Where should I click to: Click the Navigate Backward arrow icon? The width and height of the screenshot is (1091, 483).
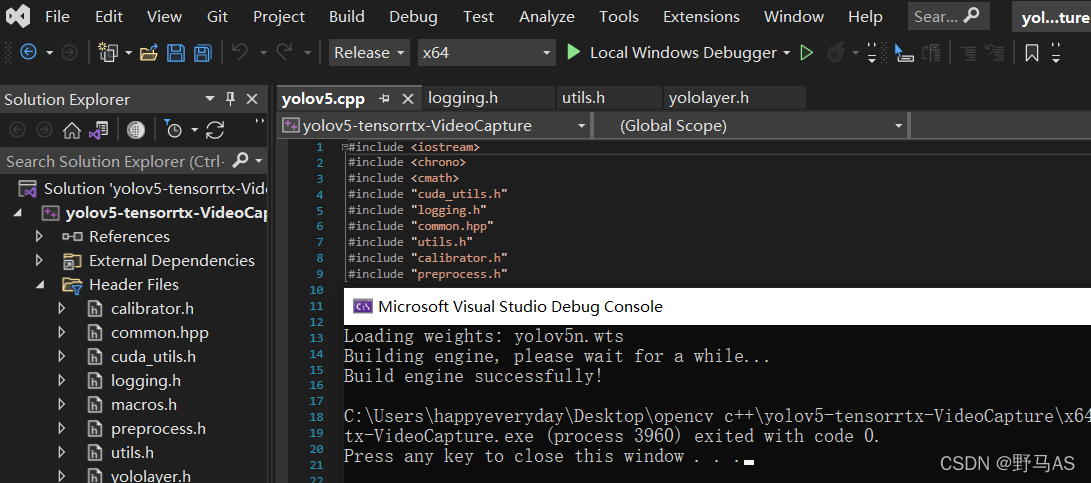pos(28,53)
